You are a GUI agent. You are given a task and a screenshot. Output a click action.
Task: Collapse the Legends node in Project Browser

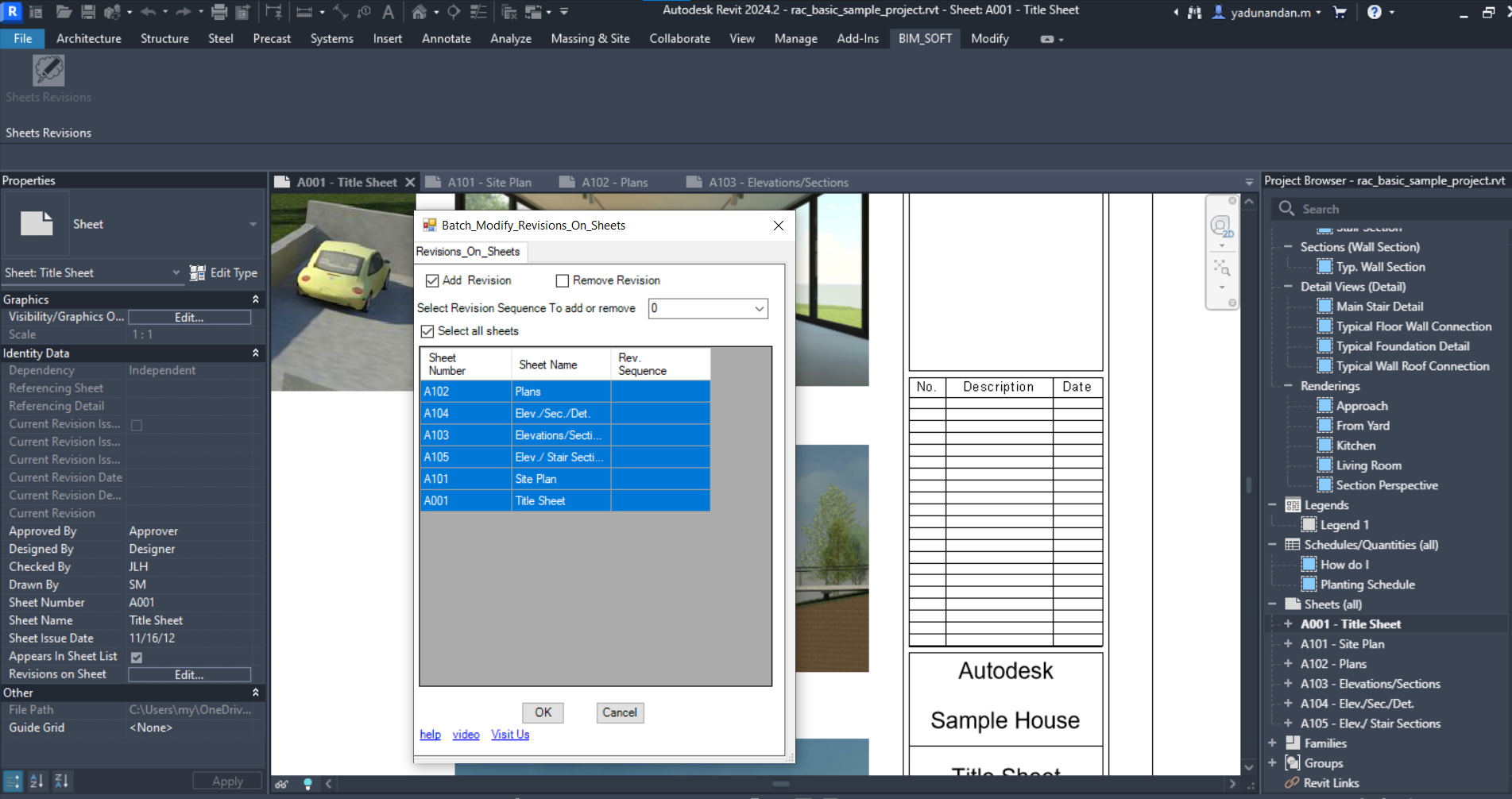click(x=1272, y=505)
